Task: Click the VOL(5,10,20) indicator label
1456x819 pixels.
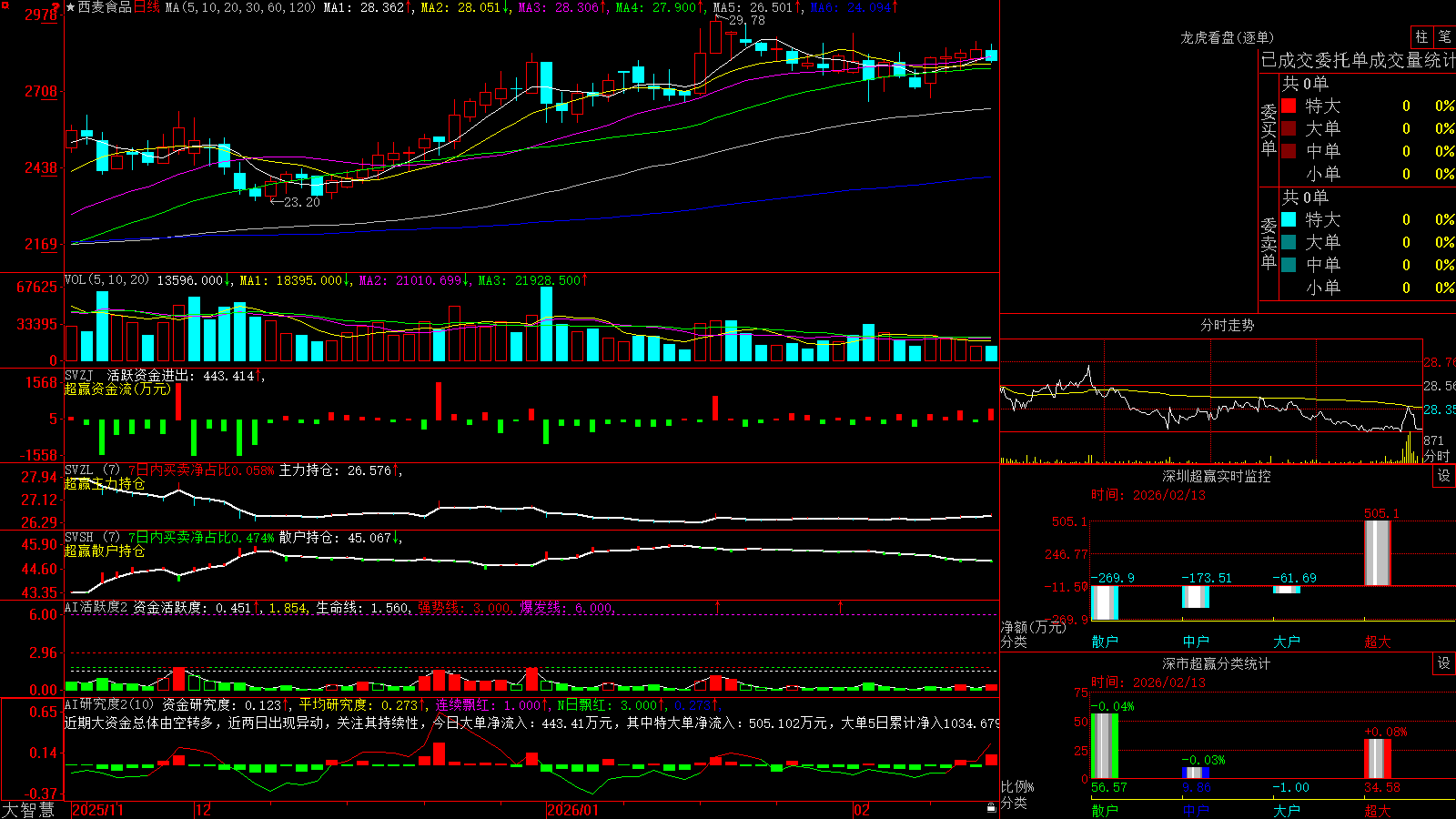Action: (x=106, y=280)
